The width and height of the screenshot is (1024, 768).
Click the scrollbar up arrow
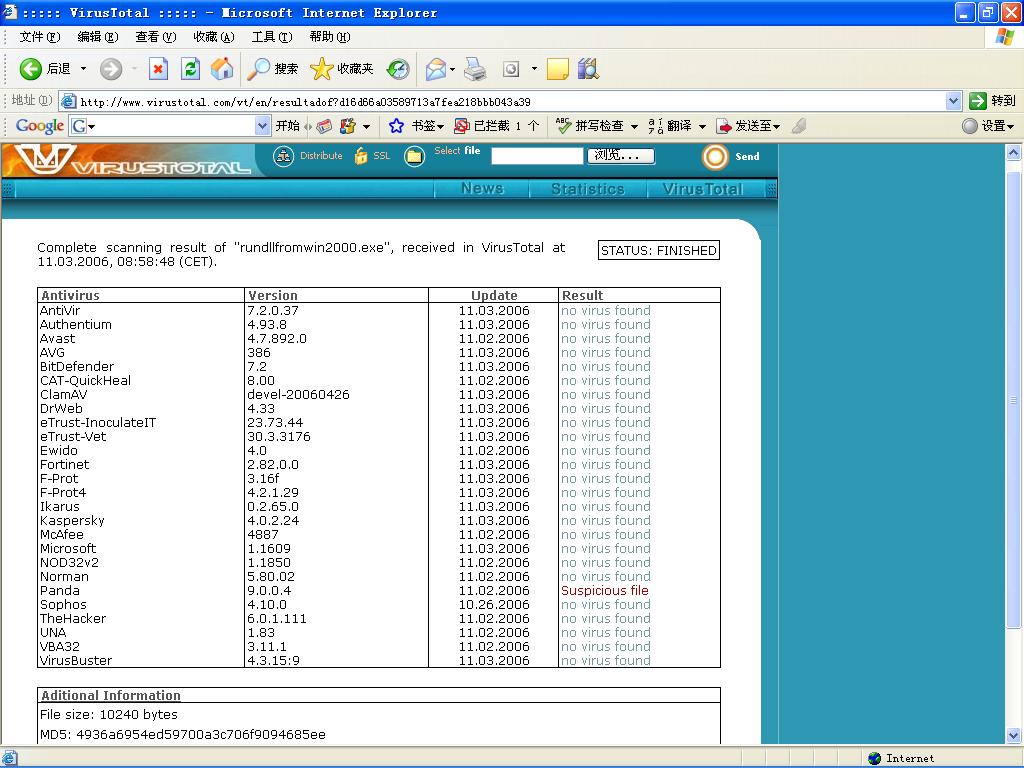click(1013, 153)
